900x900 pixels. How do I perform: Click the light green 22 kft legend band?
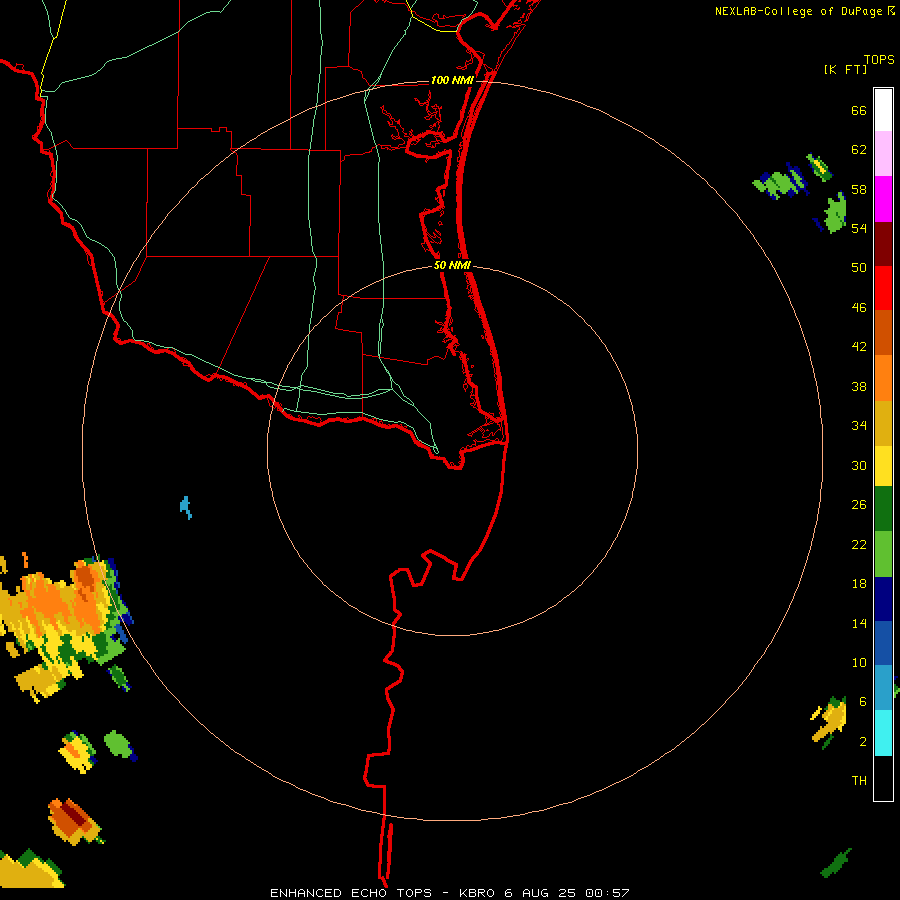(x=883, y=554)
